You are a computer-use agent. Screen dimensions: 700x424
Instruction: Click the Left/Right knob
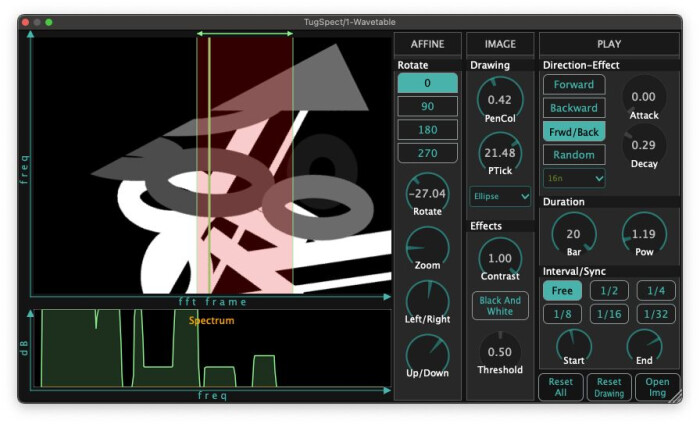427,301
